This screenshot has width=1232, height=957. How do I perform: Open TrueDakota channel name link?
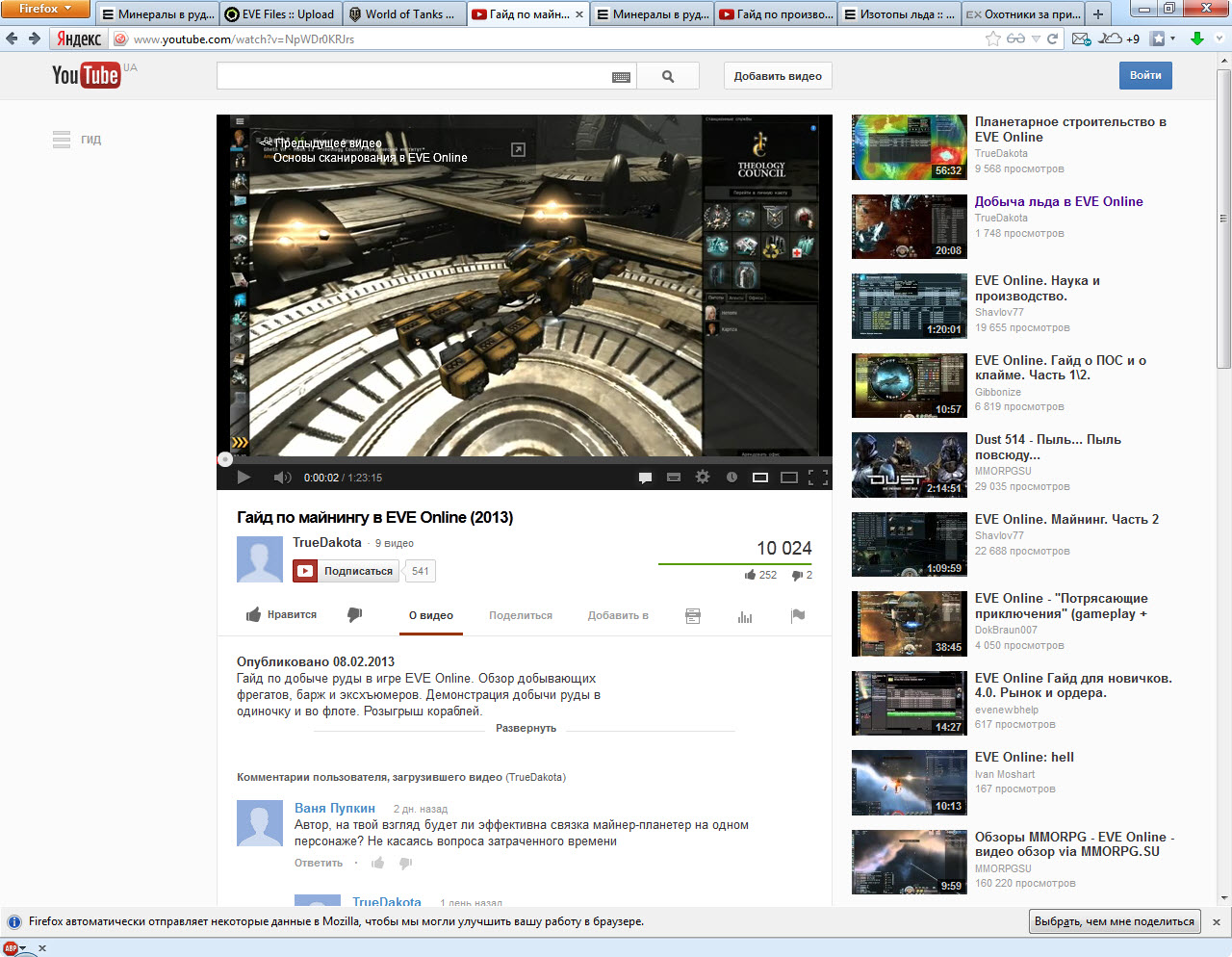coord(327,542)
